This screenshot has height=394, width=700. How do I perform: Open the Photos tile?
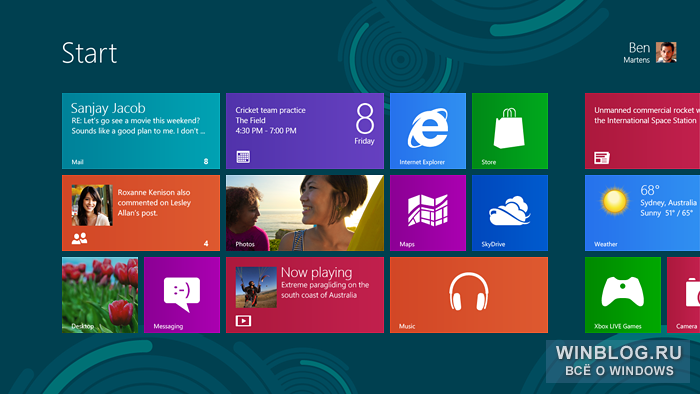305,213
